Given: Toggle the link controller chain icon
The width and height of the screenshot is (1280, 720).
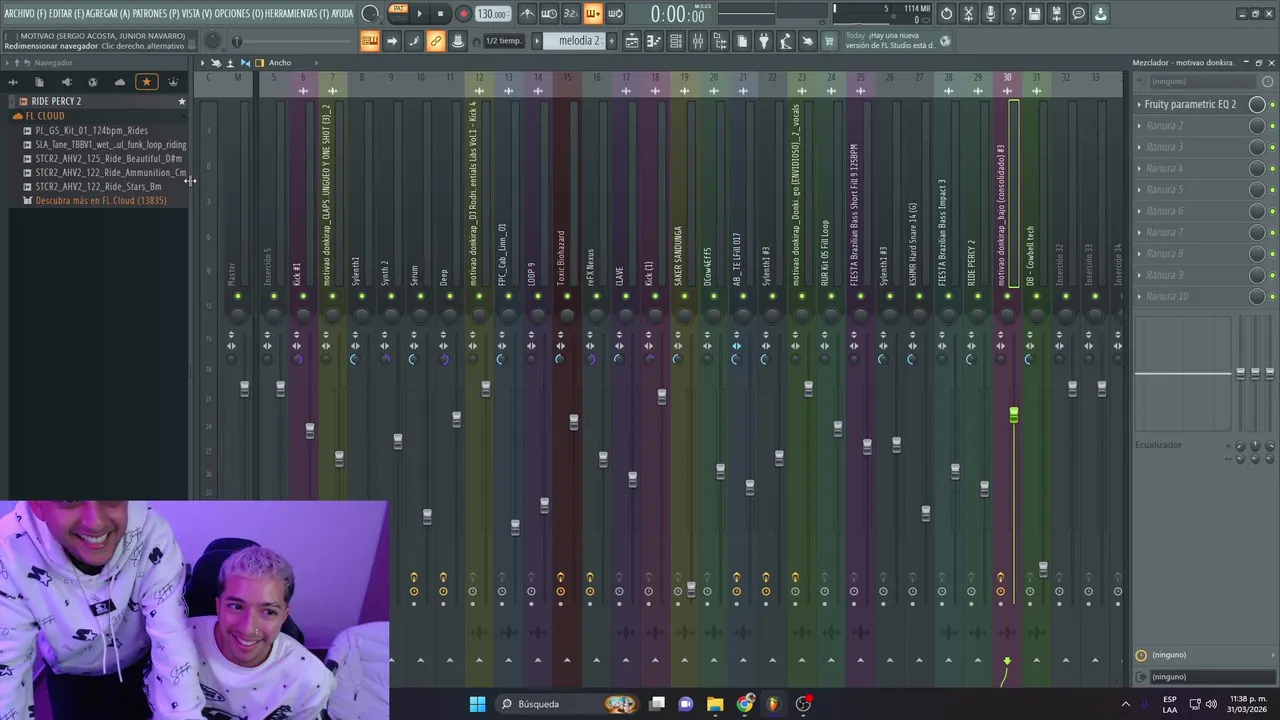Looking at the screenshot, I should pos(436,41).
